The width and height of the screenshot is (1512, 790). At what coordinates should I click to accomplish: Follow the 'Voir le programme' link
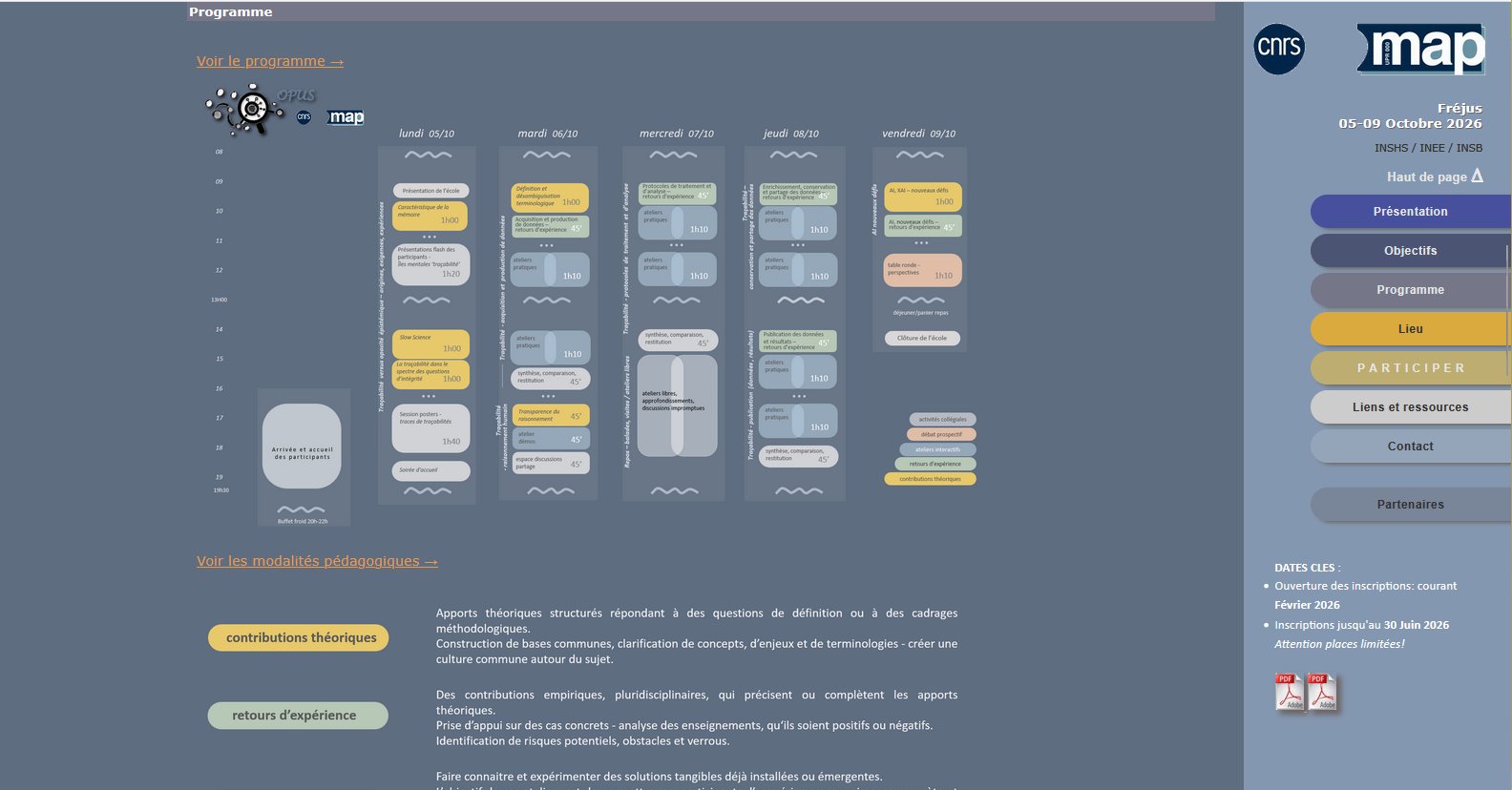[x=270, y=61]
